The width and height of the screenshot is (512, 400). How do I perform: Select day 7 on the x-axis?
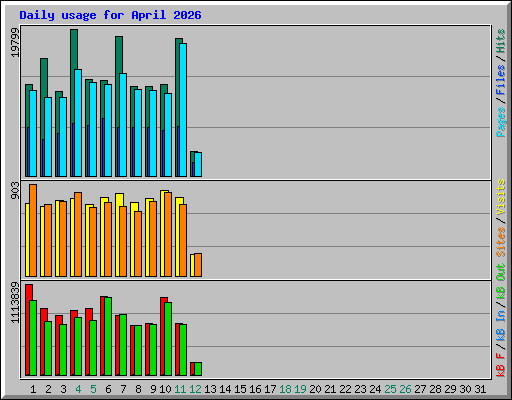pyautogui.click(x=123, y=389)
